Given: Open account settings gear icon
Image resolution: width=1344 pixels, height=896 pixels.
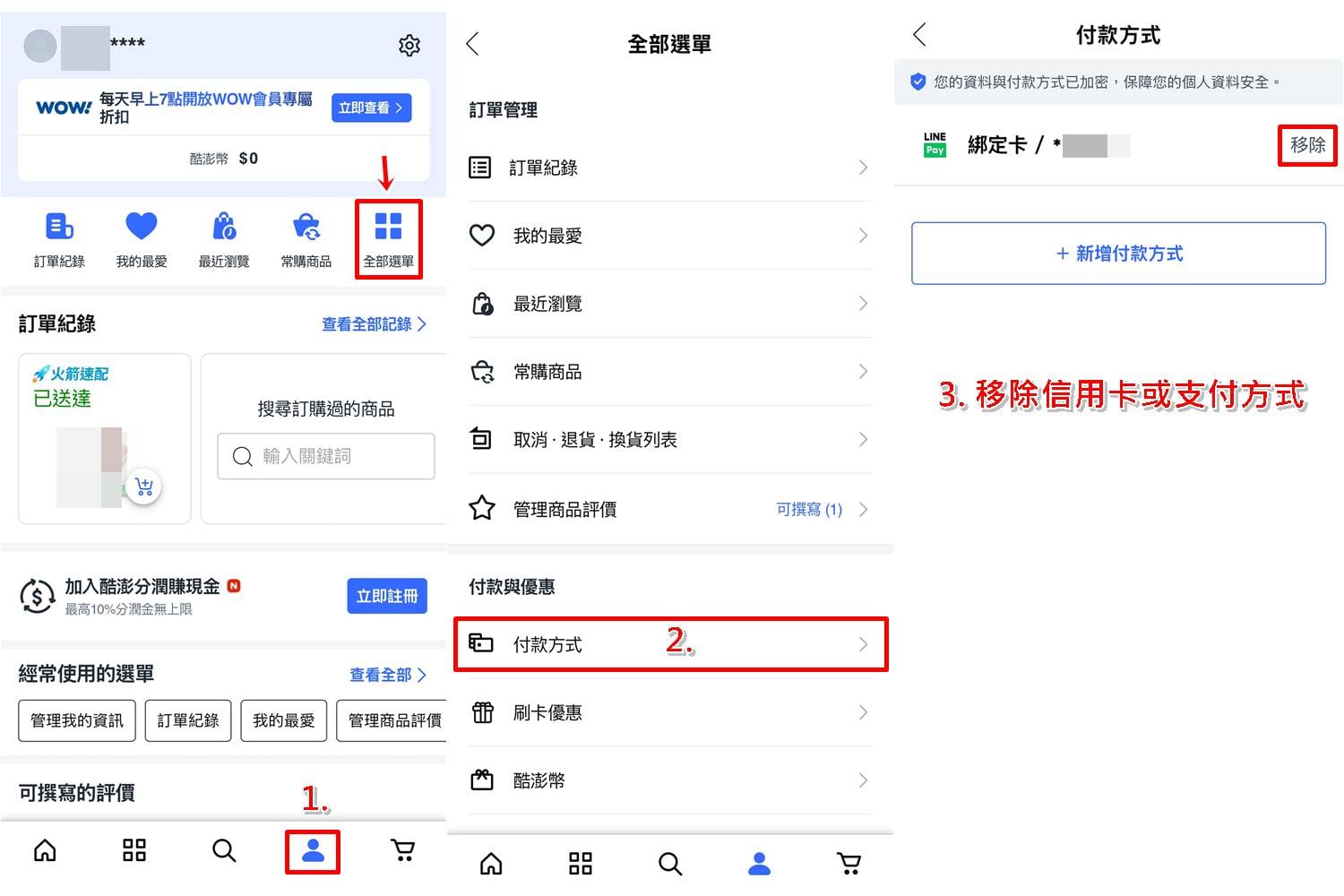Looking at the screenshot, I should [x=409, y=45].
